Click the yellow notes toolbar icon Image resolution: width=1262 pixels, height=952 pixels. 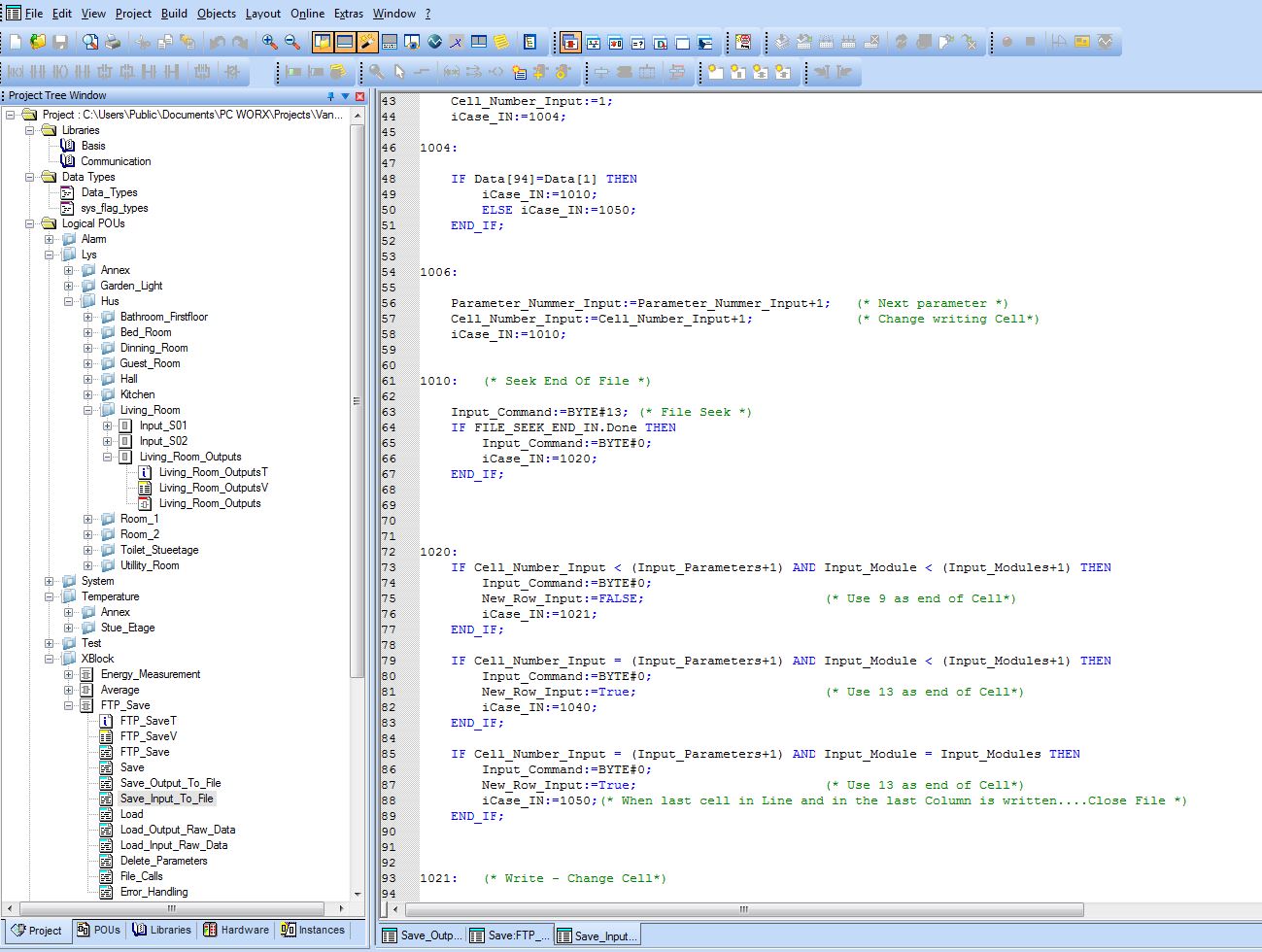[x=501, y=42]
